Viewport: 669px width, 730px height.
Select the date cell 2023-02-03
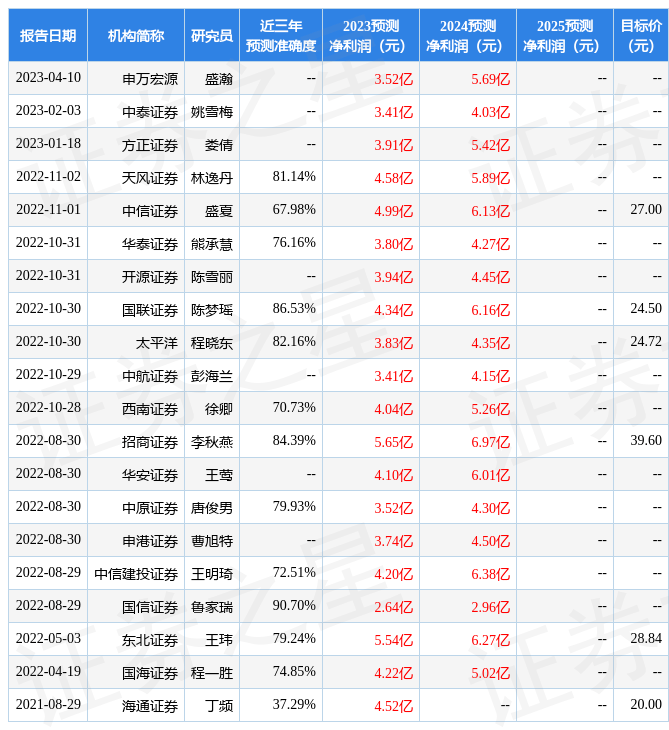point(48,111)
